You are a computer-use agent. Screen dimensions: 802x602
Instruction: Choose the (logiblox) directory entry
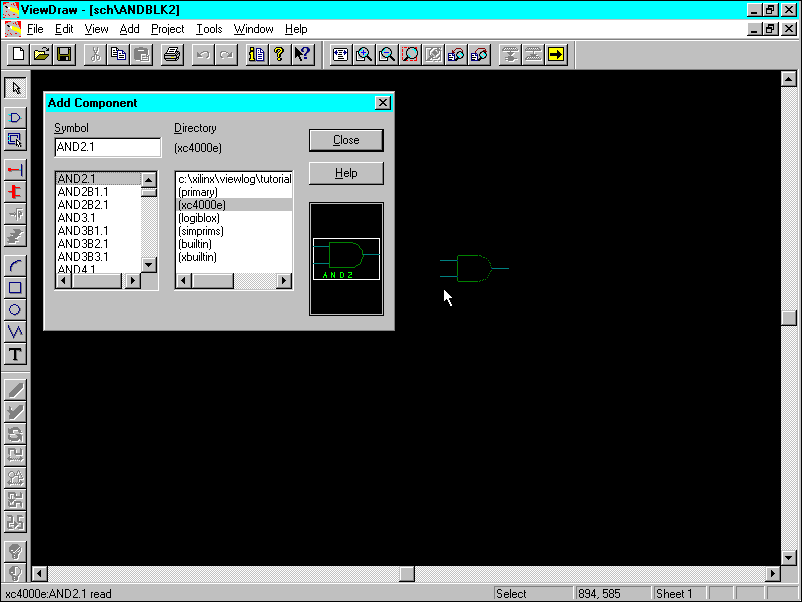click(198, 218)
